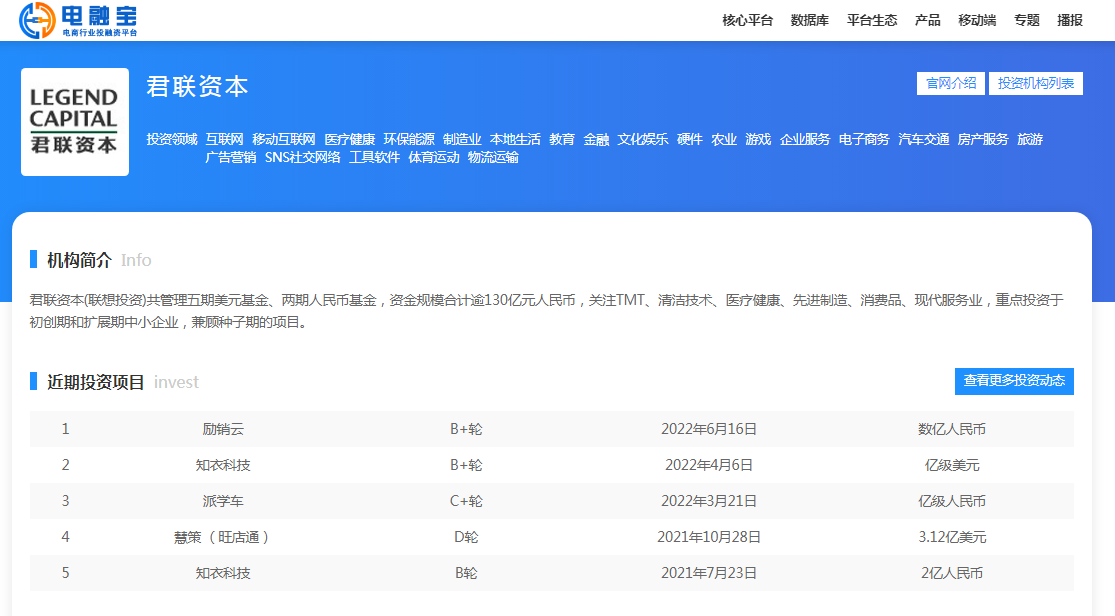This screenshot has width=1115, height=616.
Task: Open the 数据库 menu
Action: tap(810, 20)
